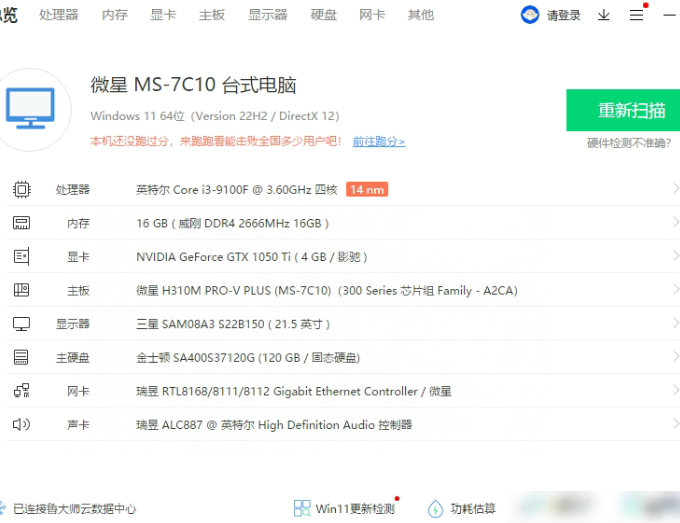
Task: Click the processor chip icon
Action: coord(22,190)
